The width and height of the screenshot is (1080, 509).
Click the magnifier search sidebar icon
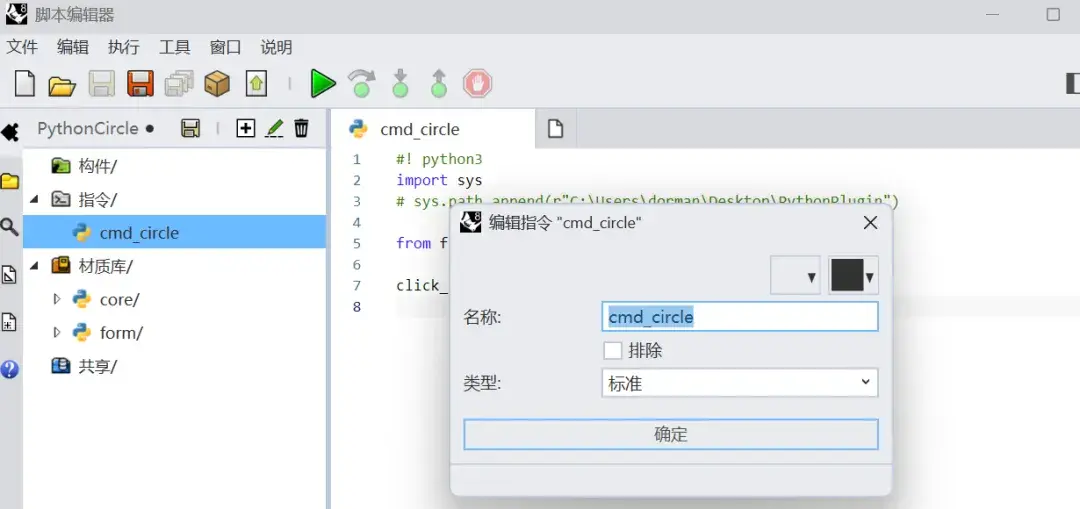[10, 227]
